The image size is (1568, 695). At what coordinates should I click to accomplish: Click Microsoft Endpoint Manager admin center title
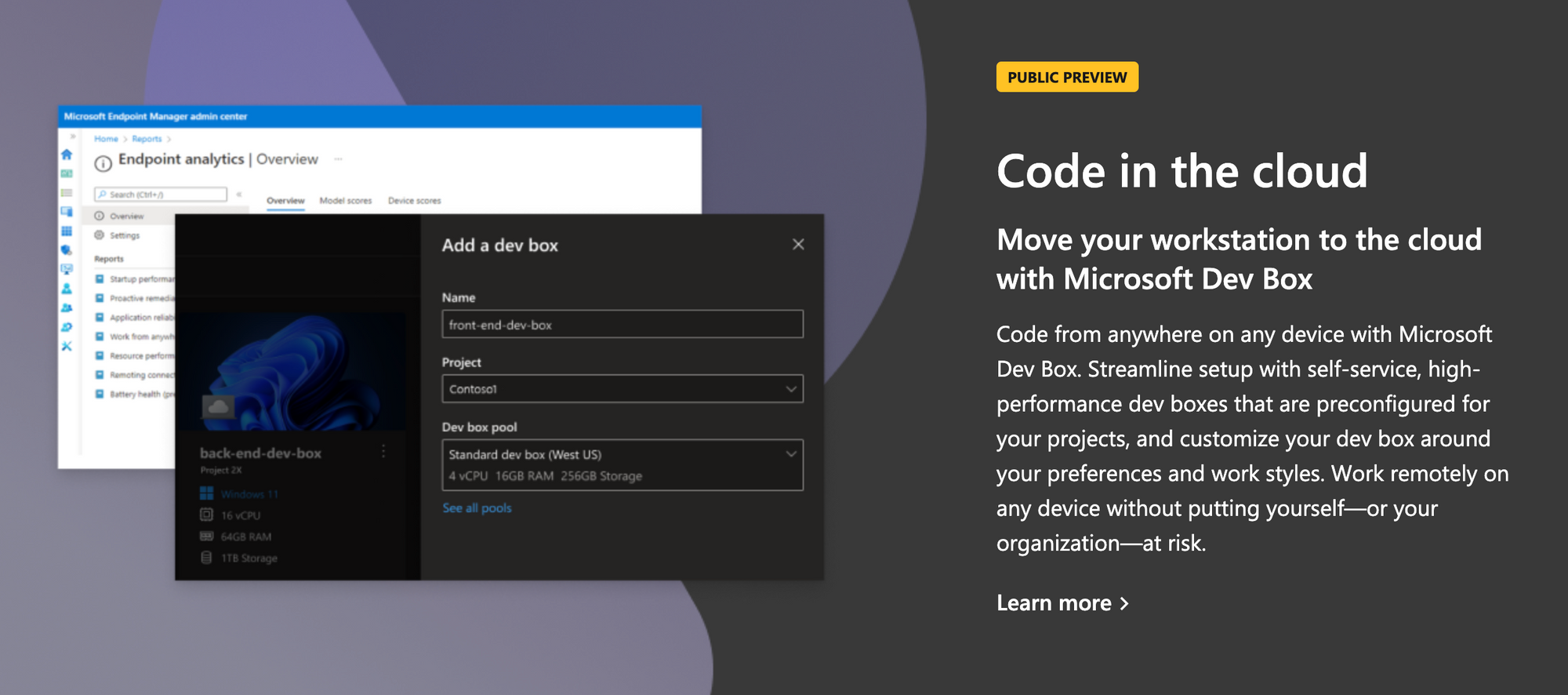(155, 116)
